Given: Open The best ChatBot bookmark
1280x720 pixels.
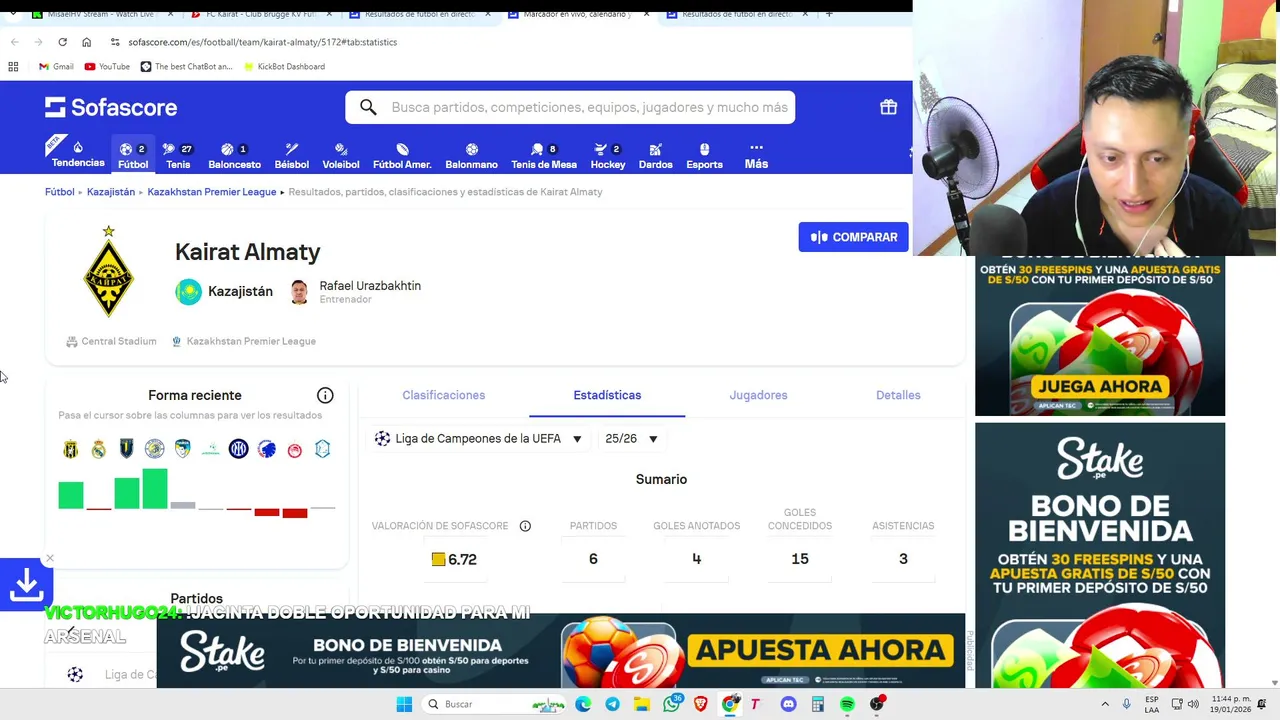Looking at the screenshot, I should [186, 66].
